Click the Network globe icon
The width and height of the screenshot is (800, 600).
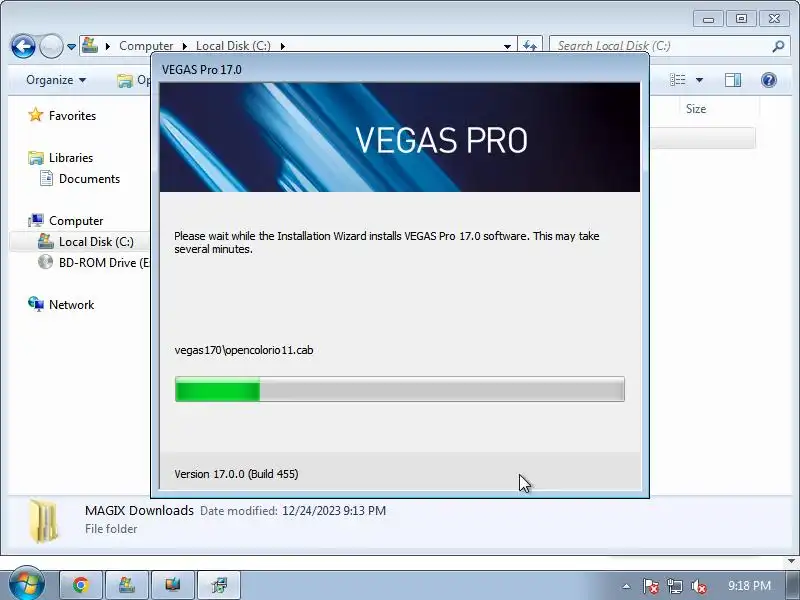(36, 304)
